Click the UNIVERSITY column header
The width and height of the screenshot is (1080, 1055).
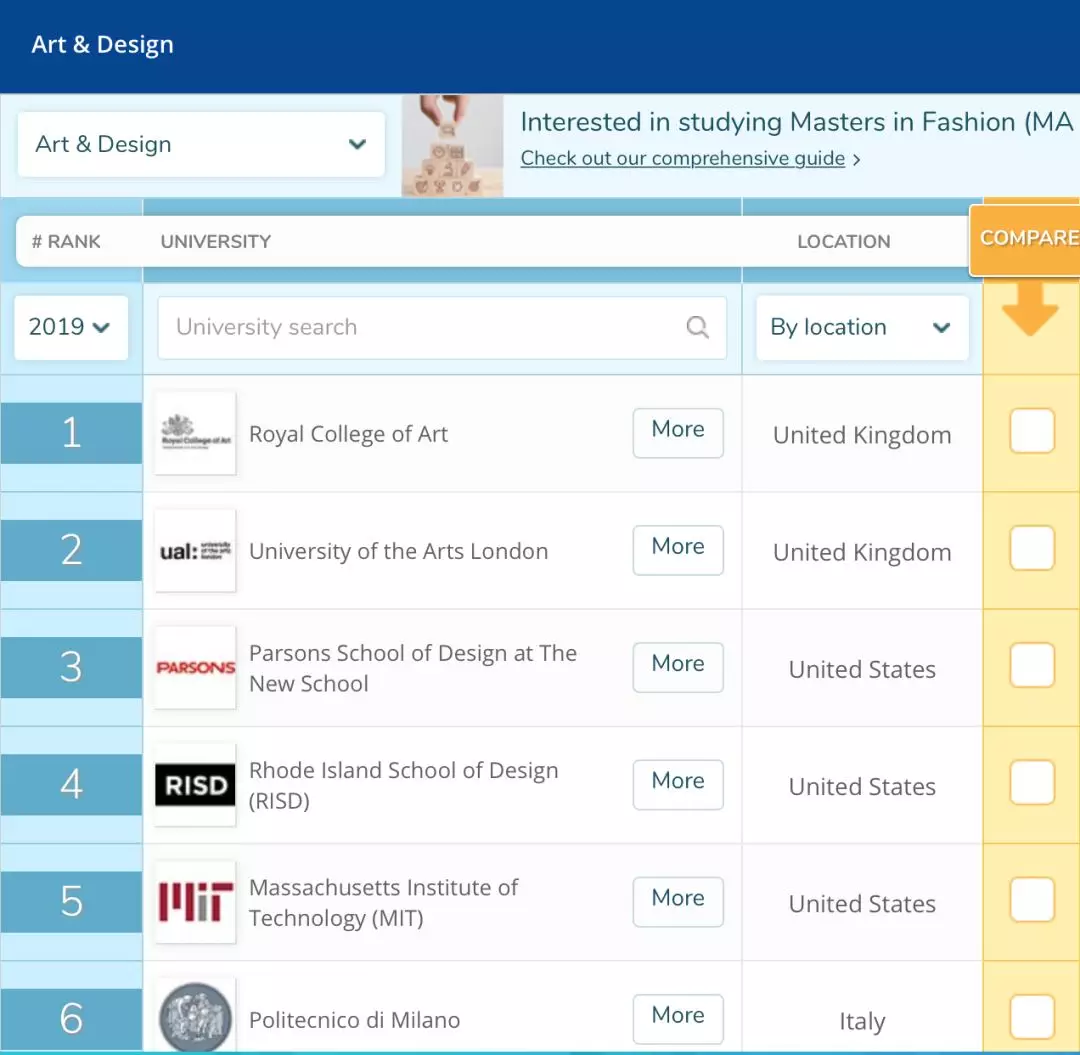pos(216,242)
